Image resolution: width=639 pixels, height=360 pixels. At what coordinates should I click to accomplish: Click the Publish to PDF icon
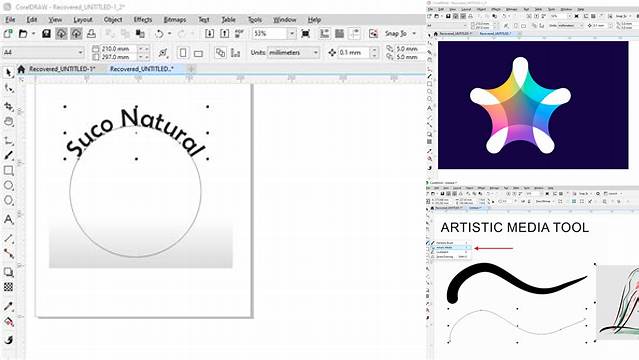tap(239, 33)
